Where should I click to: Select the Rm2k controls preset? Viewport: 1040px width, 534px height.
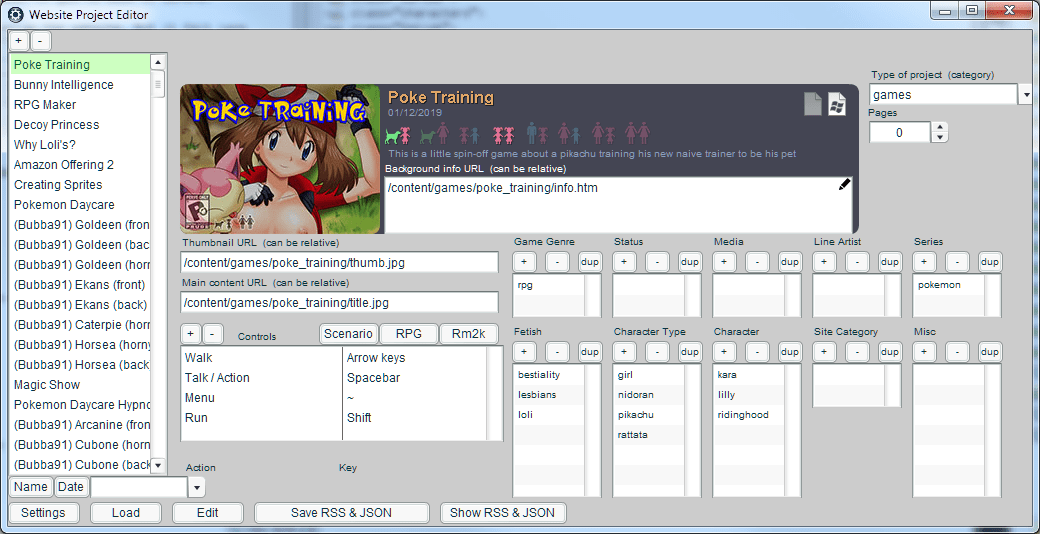click(469, 334)
